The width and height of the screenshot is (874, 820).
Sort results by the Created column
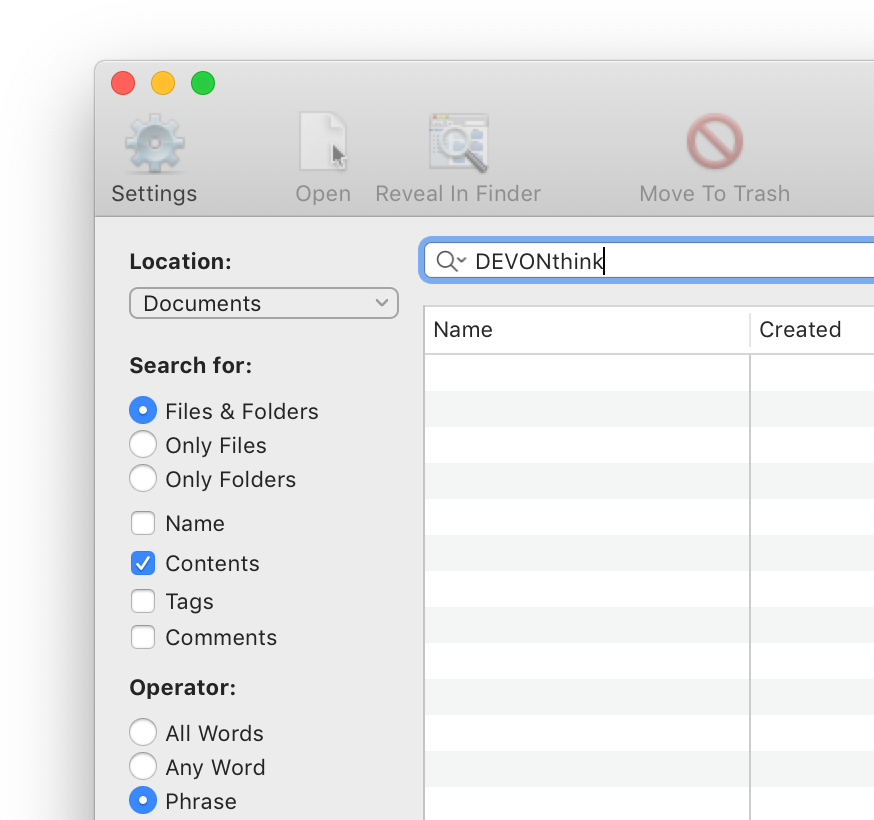pyautogui.click(x=813, y=329)
